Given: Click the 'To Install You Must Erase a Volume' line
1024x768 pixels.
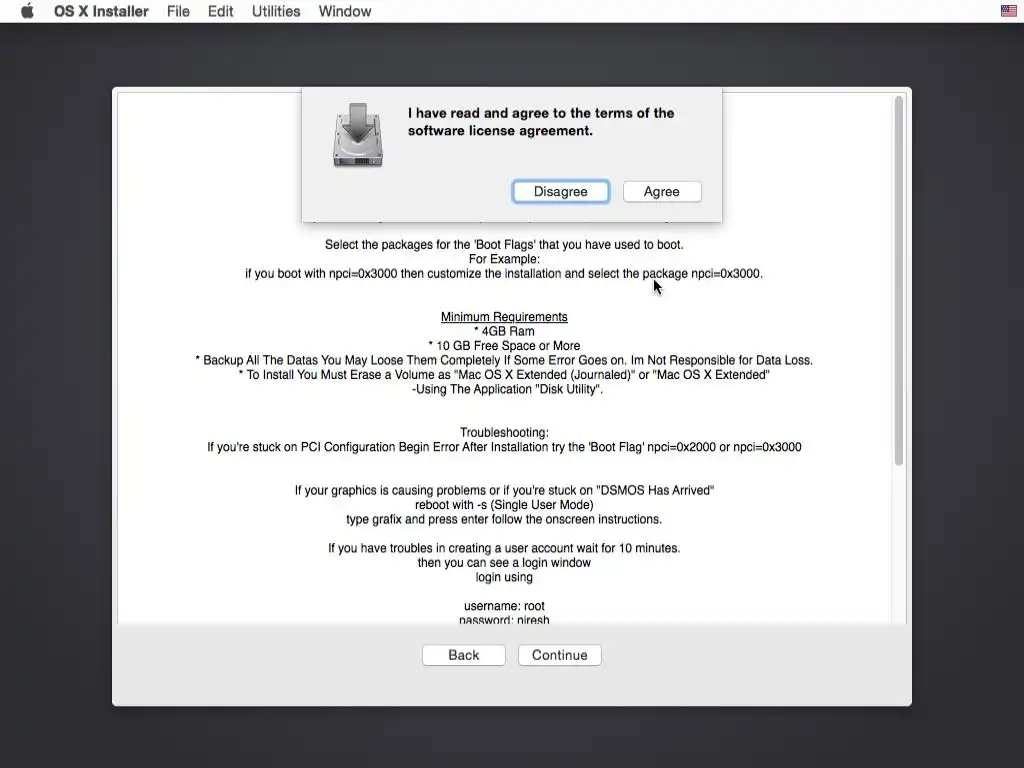Looking at the screenshot, I should pyautogui.click(x=504, y=374).
